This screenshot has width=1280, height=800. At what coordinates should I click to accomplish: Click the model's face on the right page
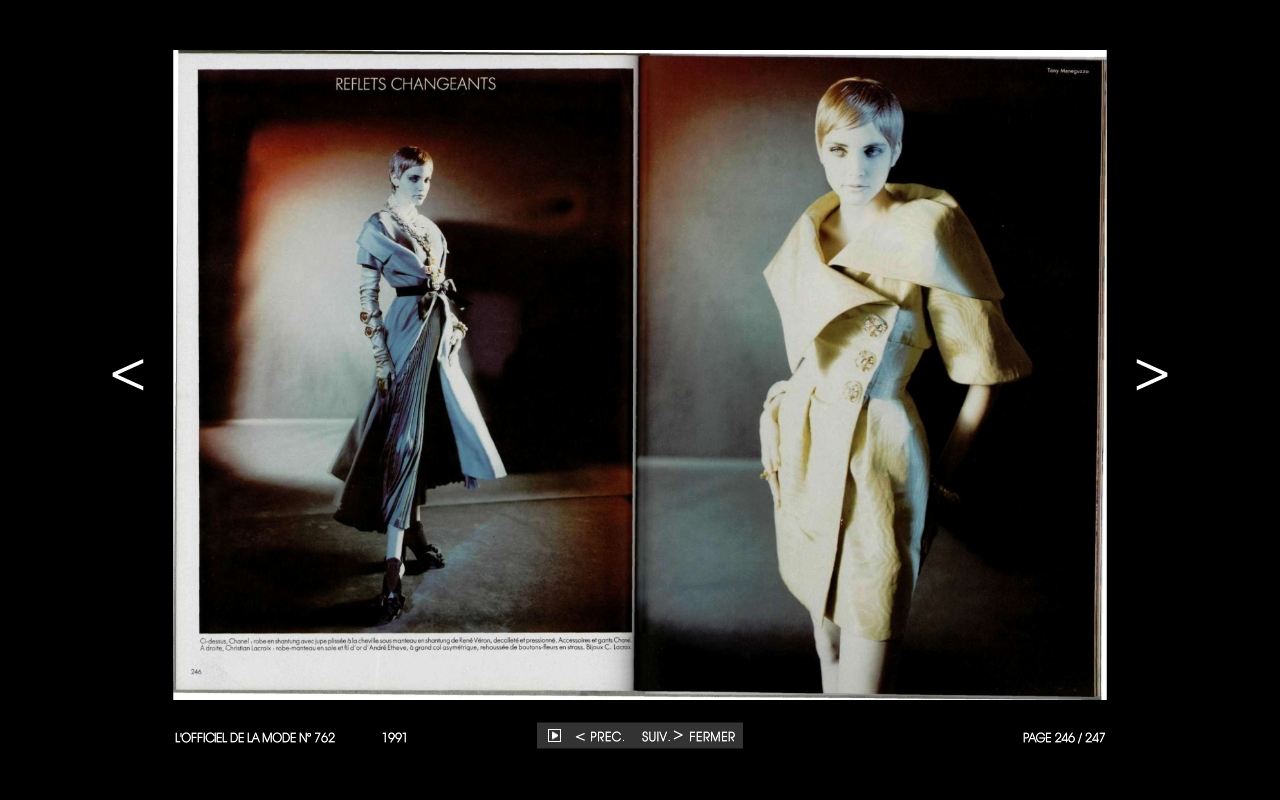click(857, 155)
